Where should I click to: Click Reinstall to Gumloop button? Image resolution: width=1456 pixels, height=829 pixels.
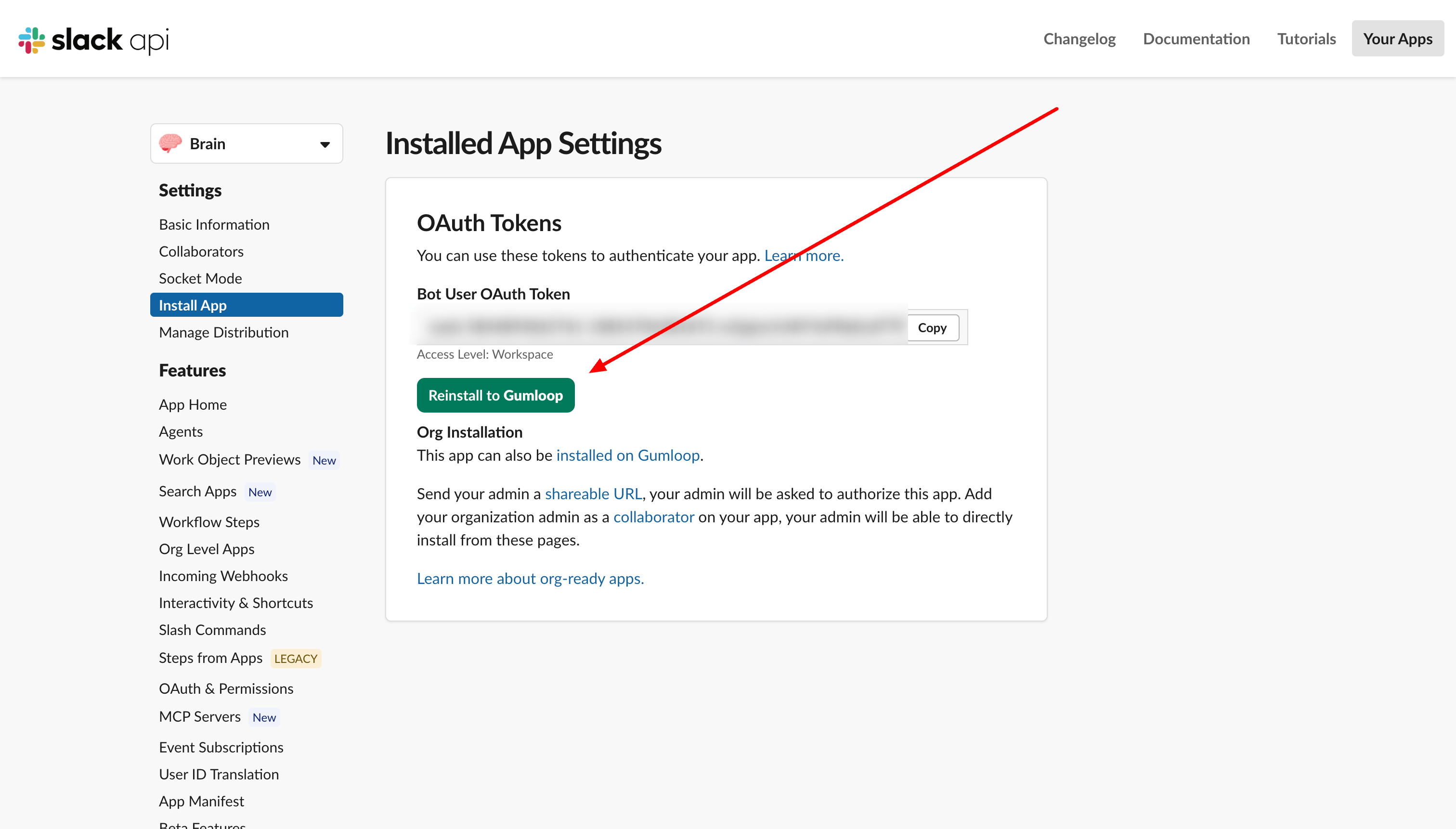[495, 395]
